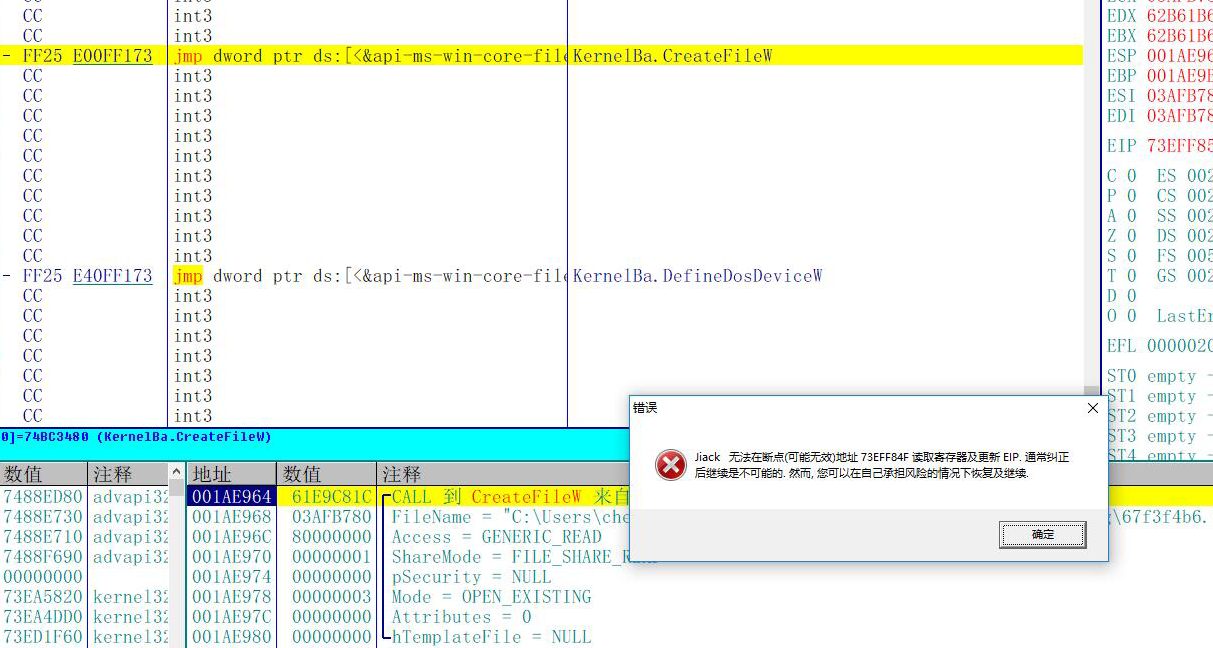Click the Attributes = 0 stack entry
This screenshot has width=1213, height=648.
click(461, 617)
